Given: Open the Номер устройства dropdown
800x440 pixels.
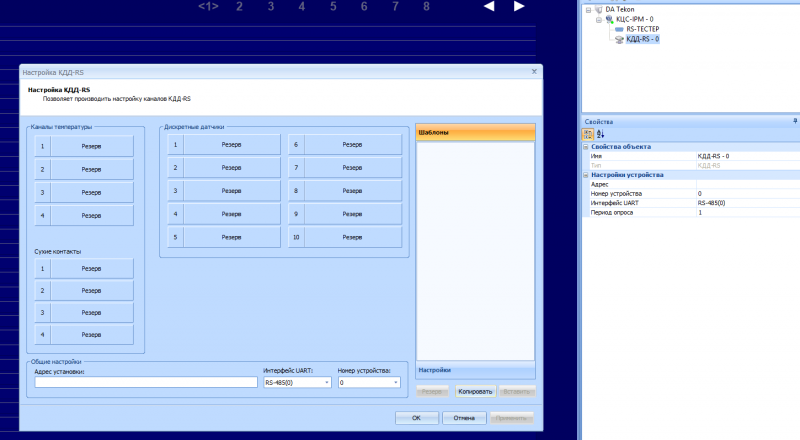Looking at the screenshot, I should [x=396, y=382].
